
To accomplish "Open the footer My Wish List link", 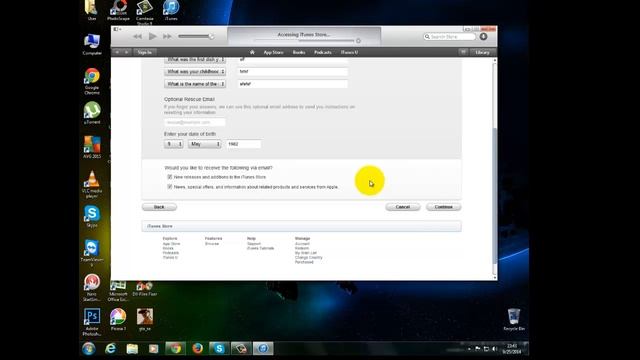I will pyautogui.click(x=306, y=253).
